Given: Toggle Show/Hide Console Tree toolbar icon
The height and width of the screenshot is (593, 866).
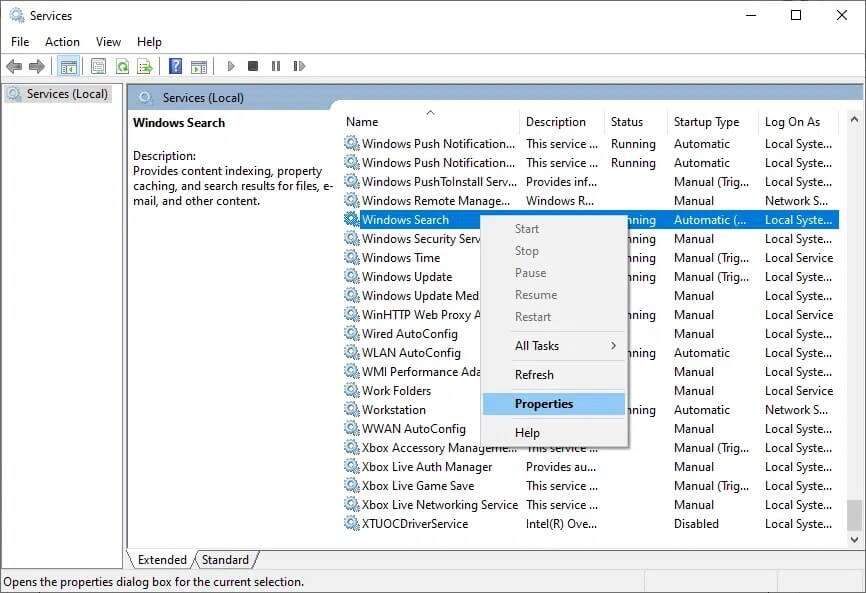Looking at the screenshot, I should coord(68,67).
